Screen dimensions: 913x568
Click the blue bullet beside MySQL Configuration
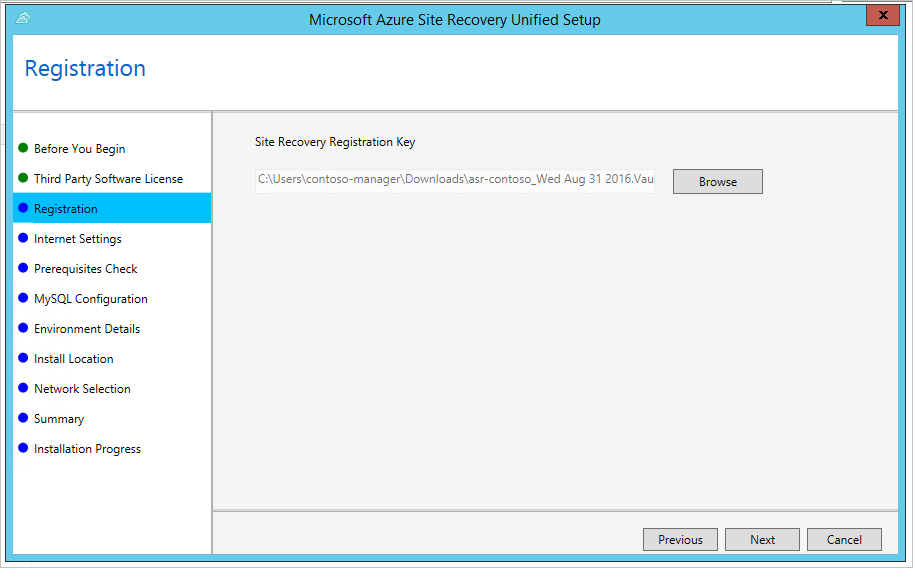[23, 298]
